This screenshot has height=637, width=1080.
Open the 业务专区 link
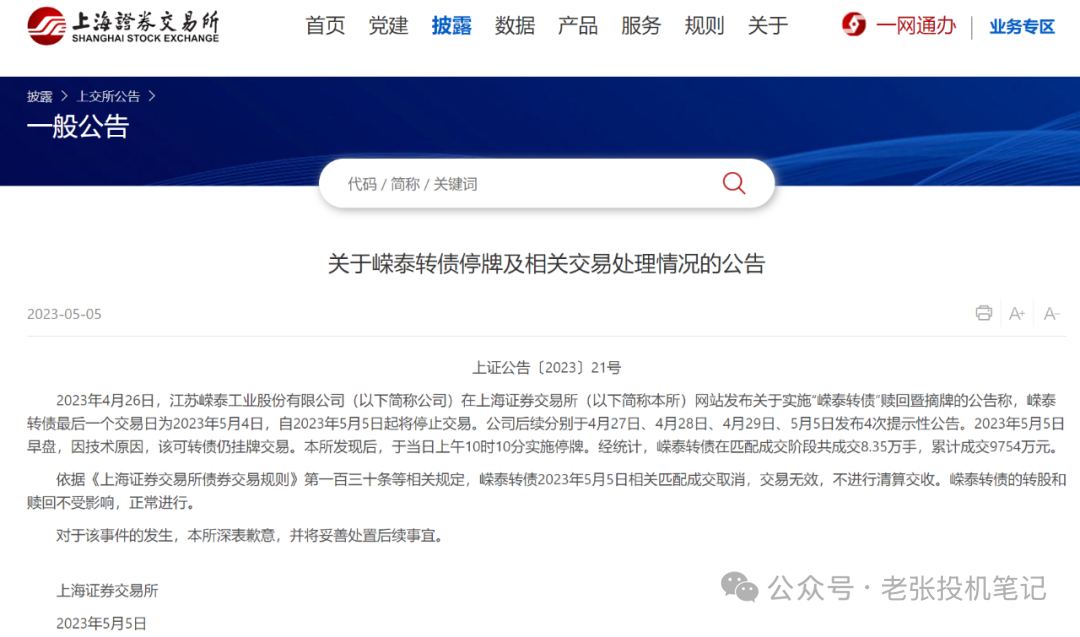tap(1022, 27)
